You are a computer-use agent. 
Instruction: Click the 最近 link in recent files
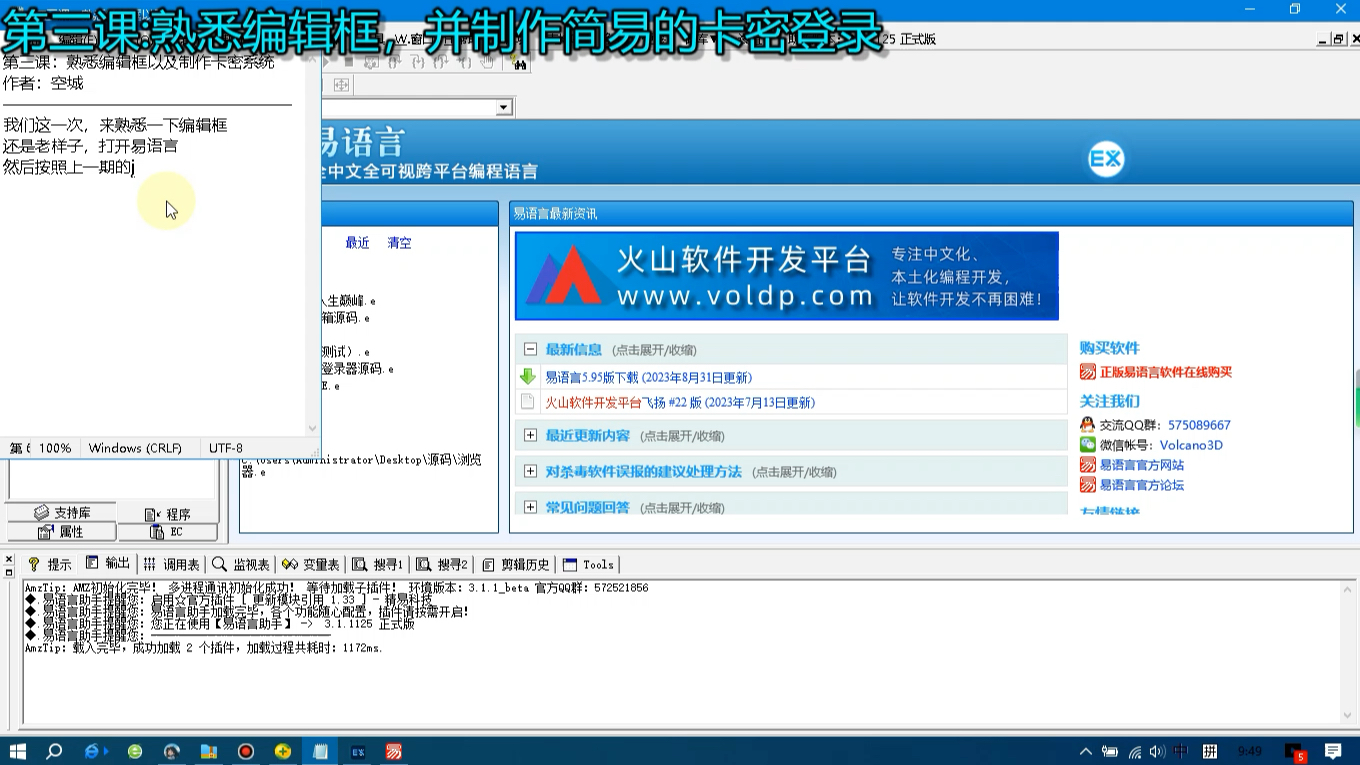pyautogui.click(x=357, y=242)
